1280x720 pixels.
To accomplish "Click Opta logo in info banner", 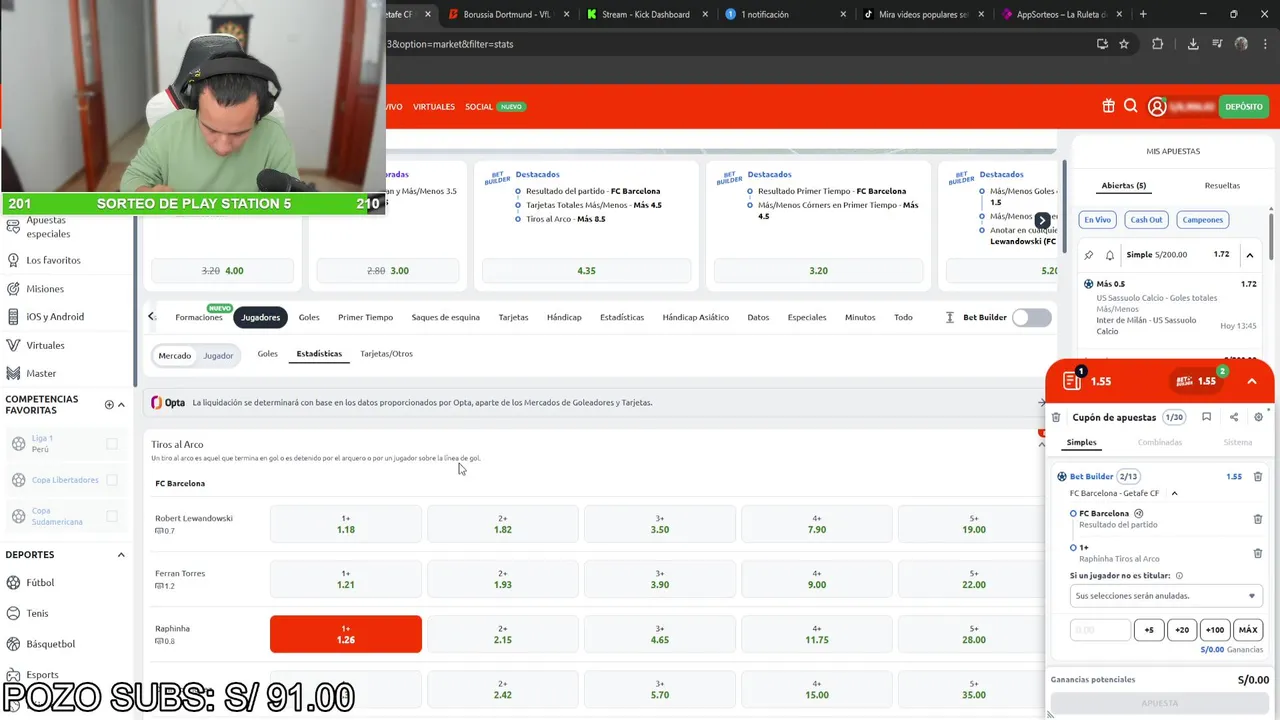I will pos(168,402).
